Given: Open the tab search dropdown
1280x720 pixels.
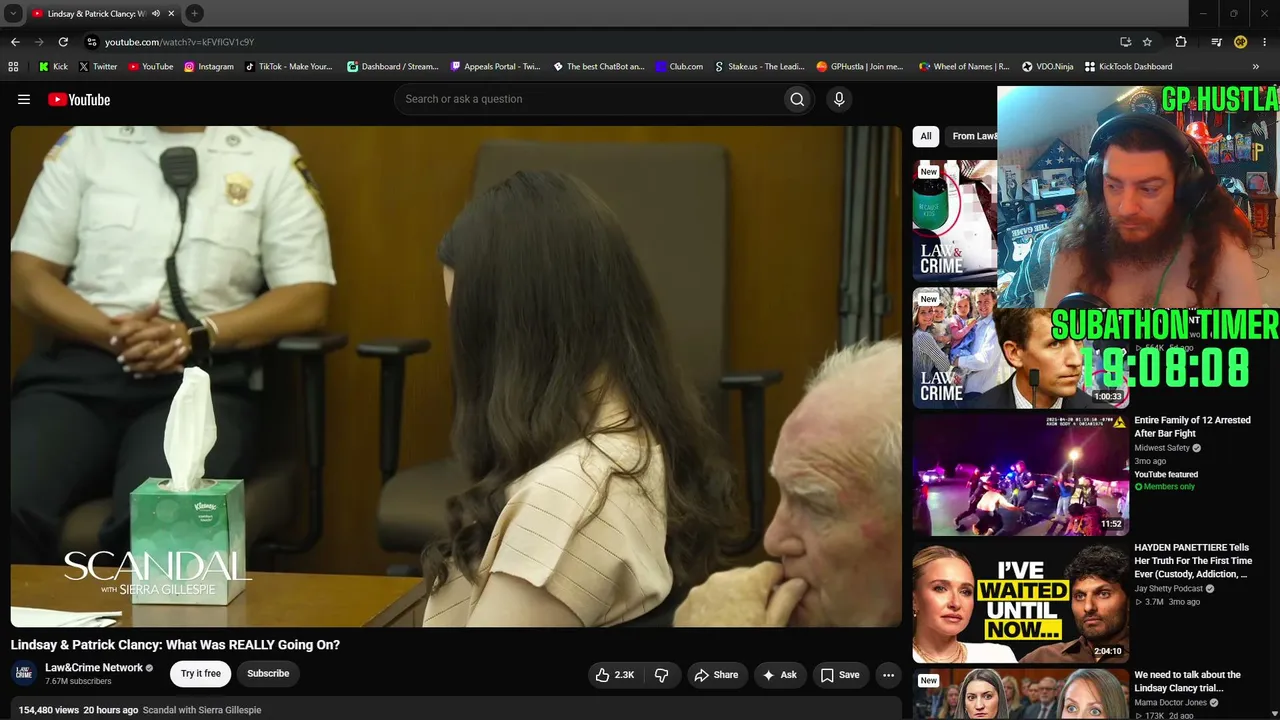Looking at the screenshot, I should point(13,13).
